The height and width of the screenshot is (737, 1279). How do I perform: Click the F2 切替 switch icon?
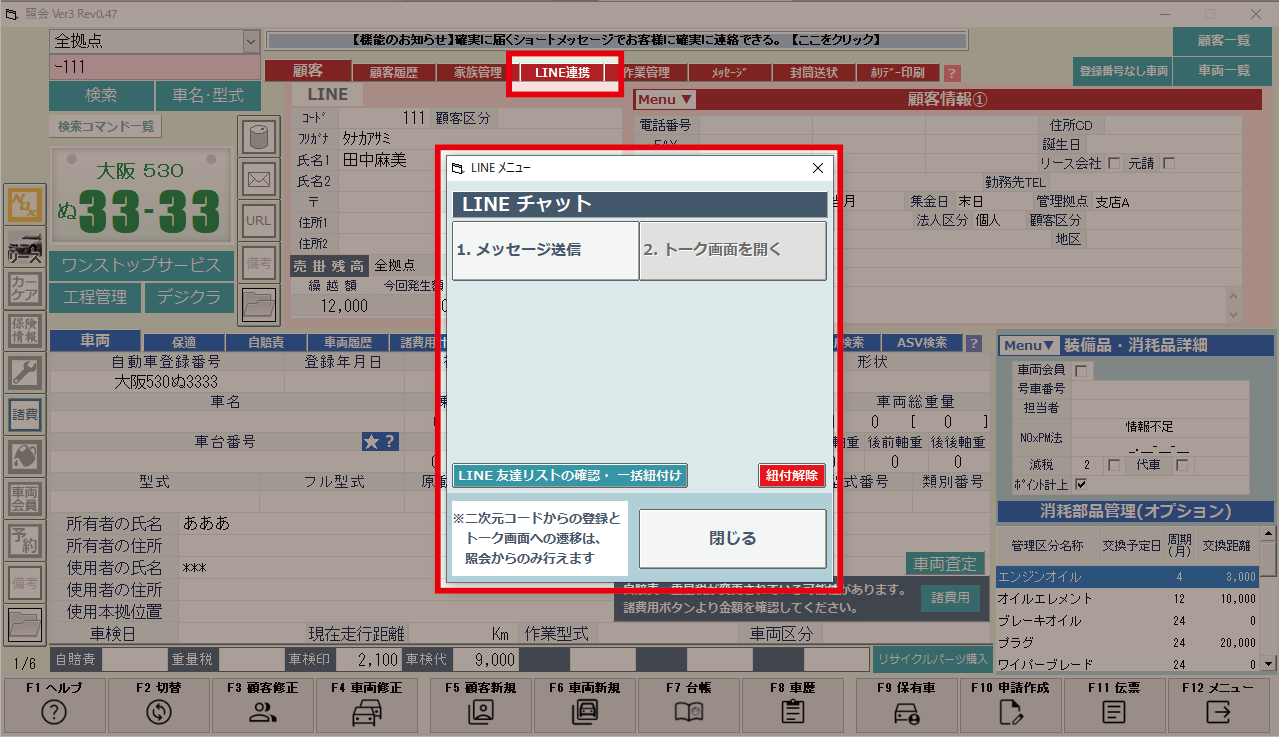pos(158,711)
